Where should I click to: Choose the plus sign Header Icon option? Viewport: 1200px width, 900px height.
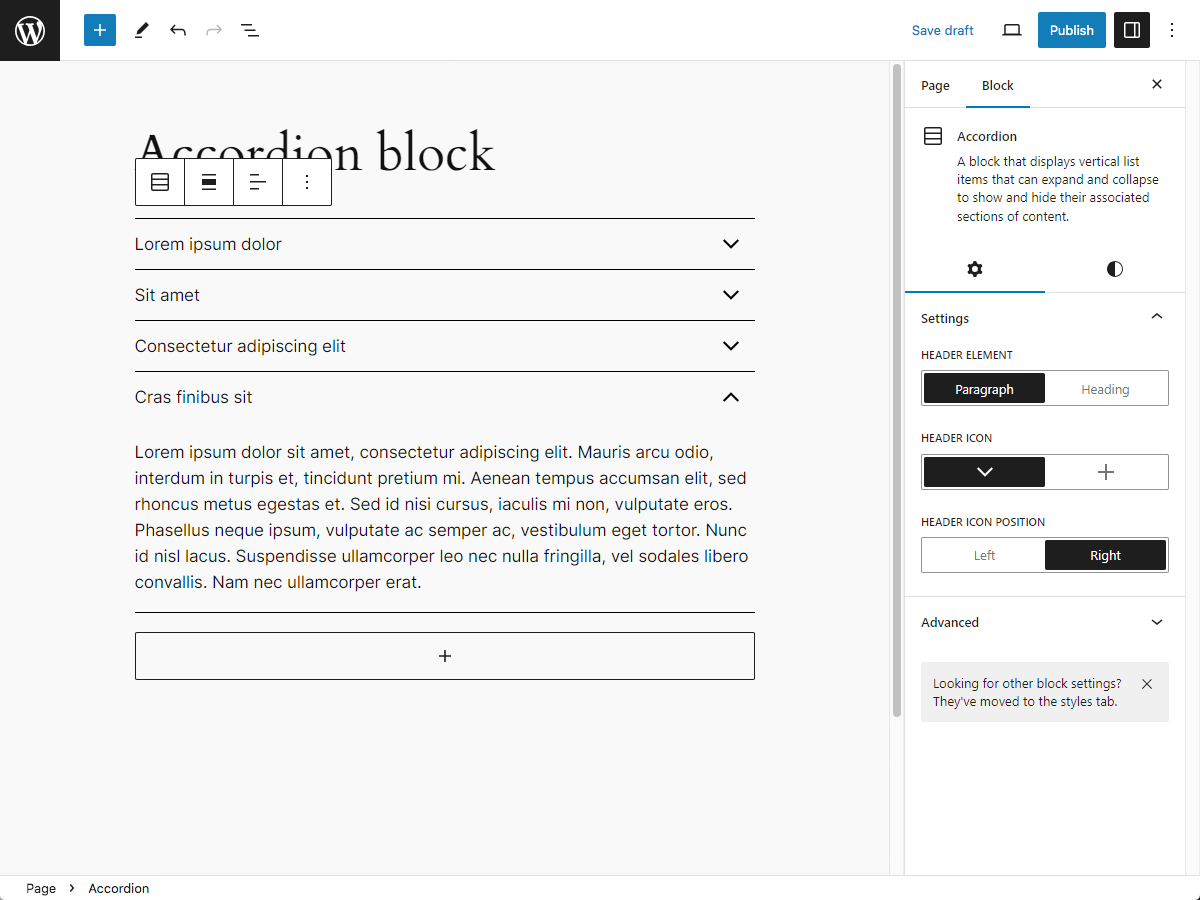[x=1105, y=472]
